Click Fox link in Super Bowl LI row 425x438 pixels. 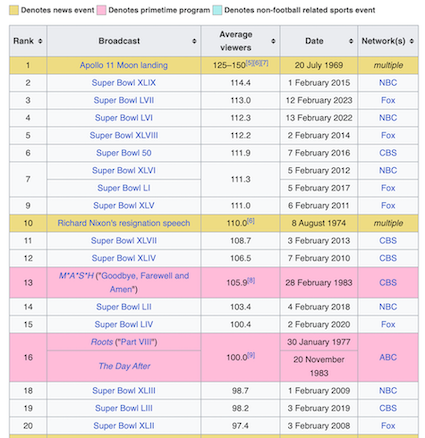[388, 188]
